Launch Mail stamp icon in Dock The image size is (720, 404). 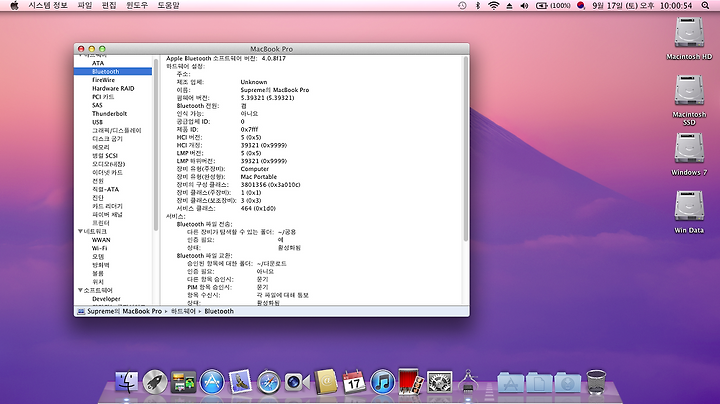(x=240, y=382)
